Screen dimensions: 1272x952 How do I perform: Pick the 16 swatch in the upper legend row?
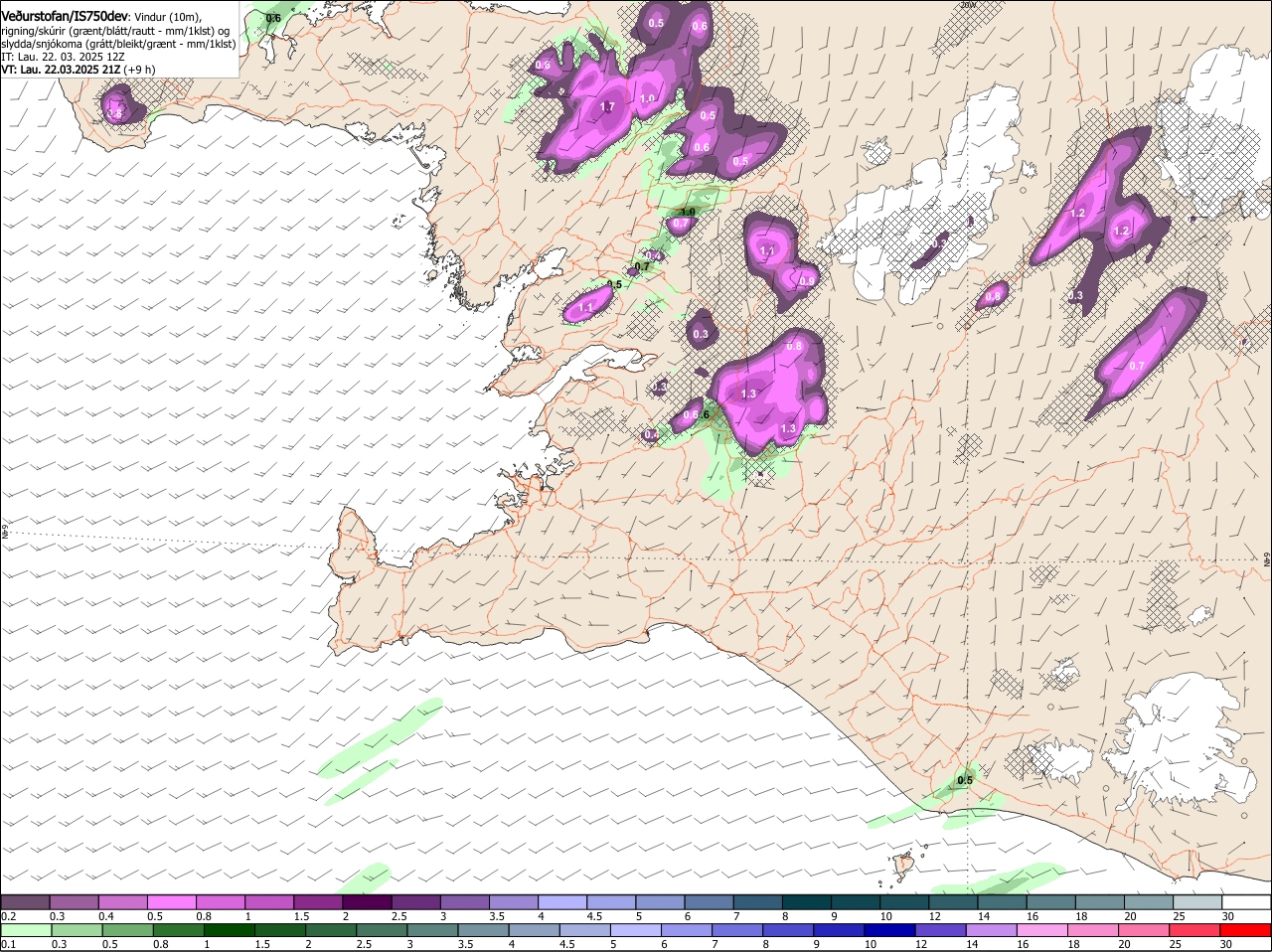coord(1049,901)
